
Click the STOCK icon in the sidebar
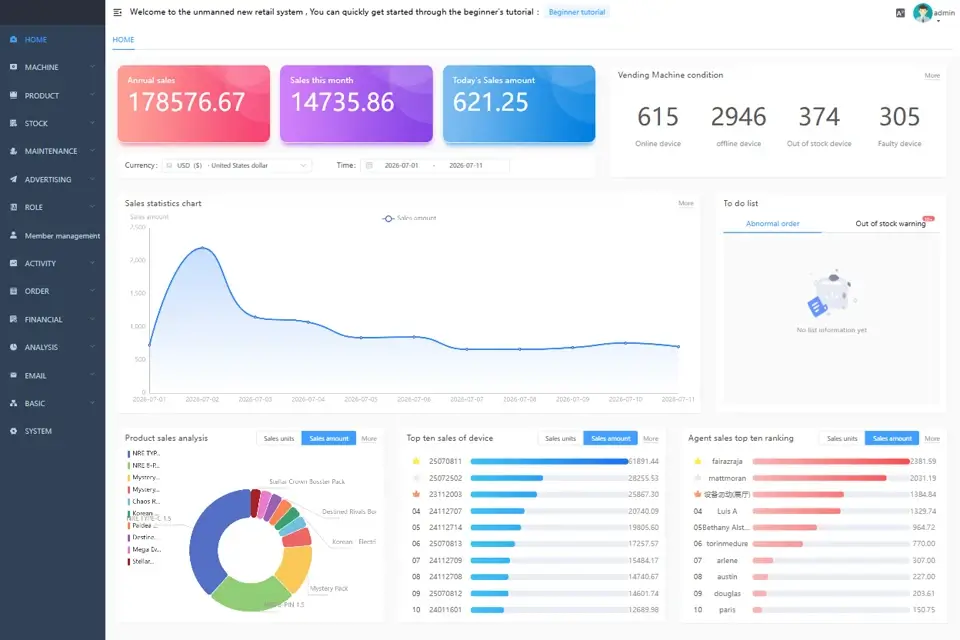[x=13, y=123]
